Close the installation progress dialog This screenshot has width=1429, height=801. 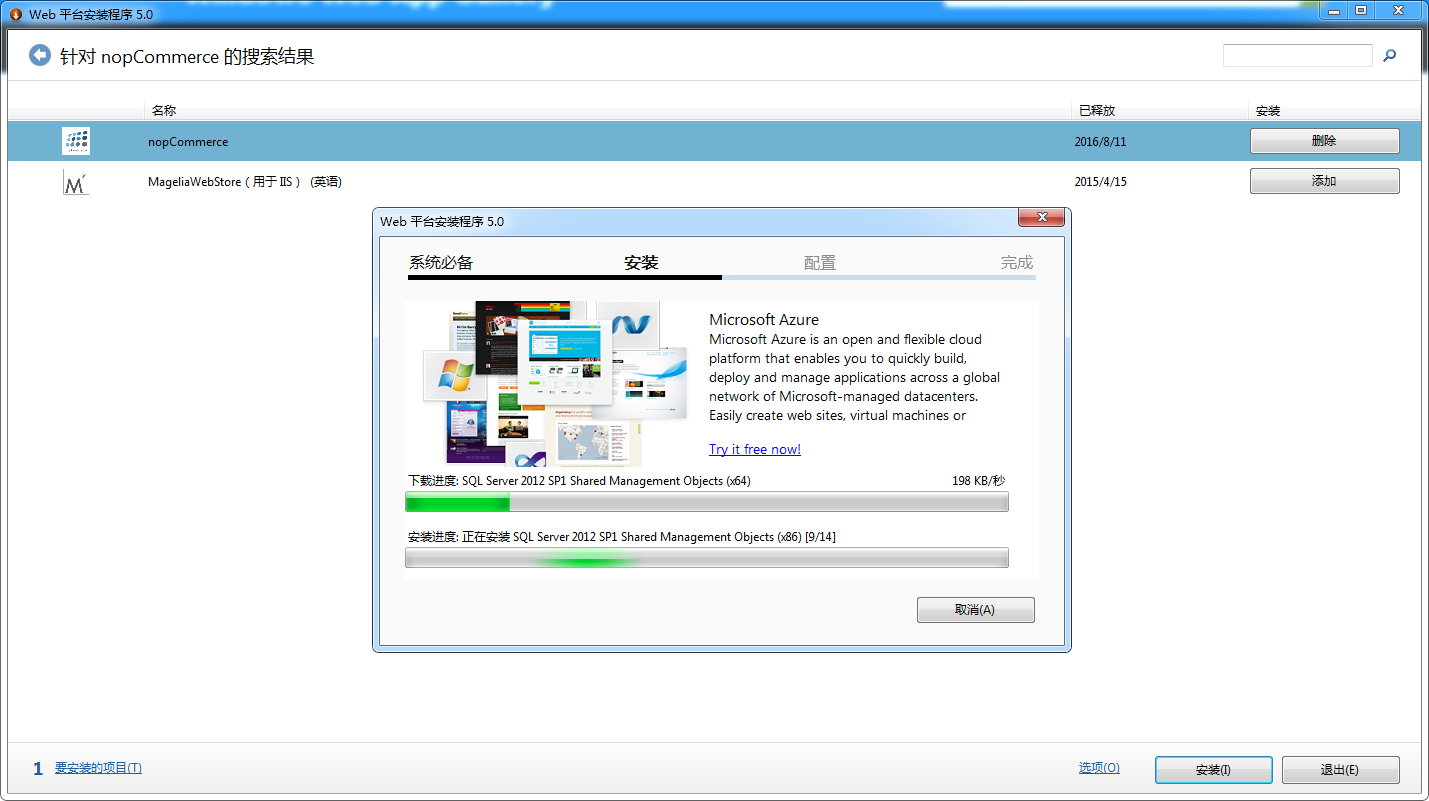(x=1040, y=218)
